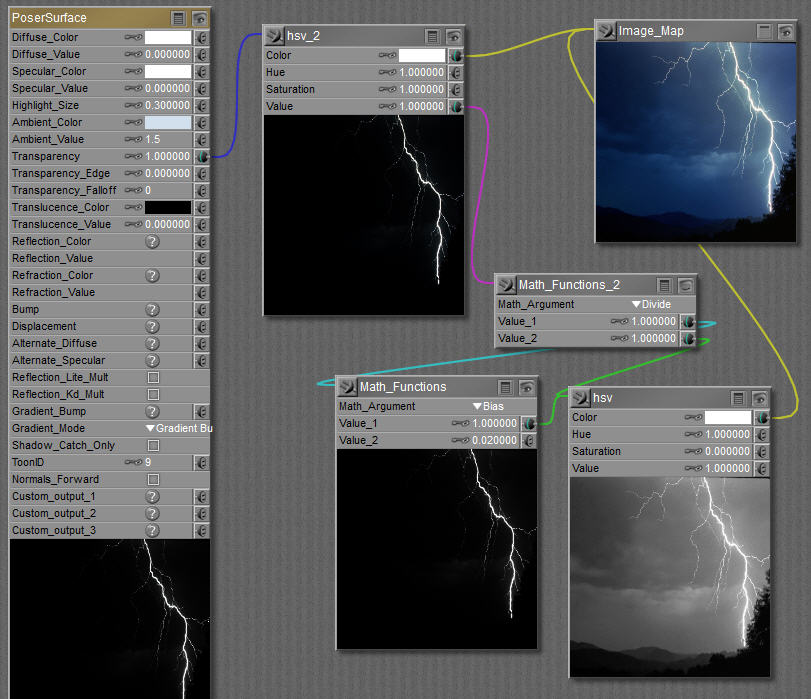The image size is (811, 699).
Task: Open the Bias Math_Argument dropdown
Action: pos(490,407)
